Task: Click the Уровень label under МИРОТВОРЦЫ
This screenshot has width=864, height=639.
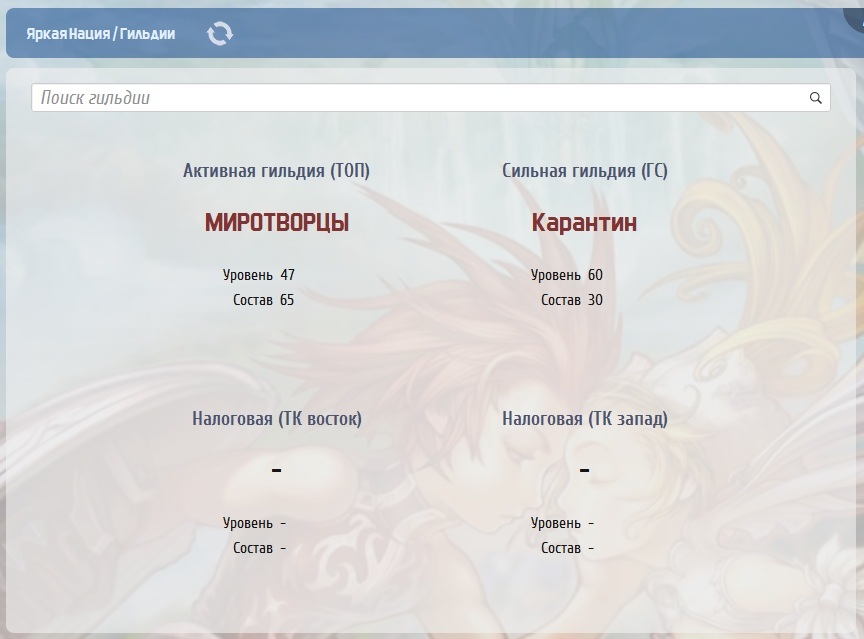Action: (x=248, y=275)
